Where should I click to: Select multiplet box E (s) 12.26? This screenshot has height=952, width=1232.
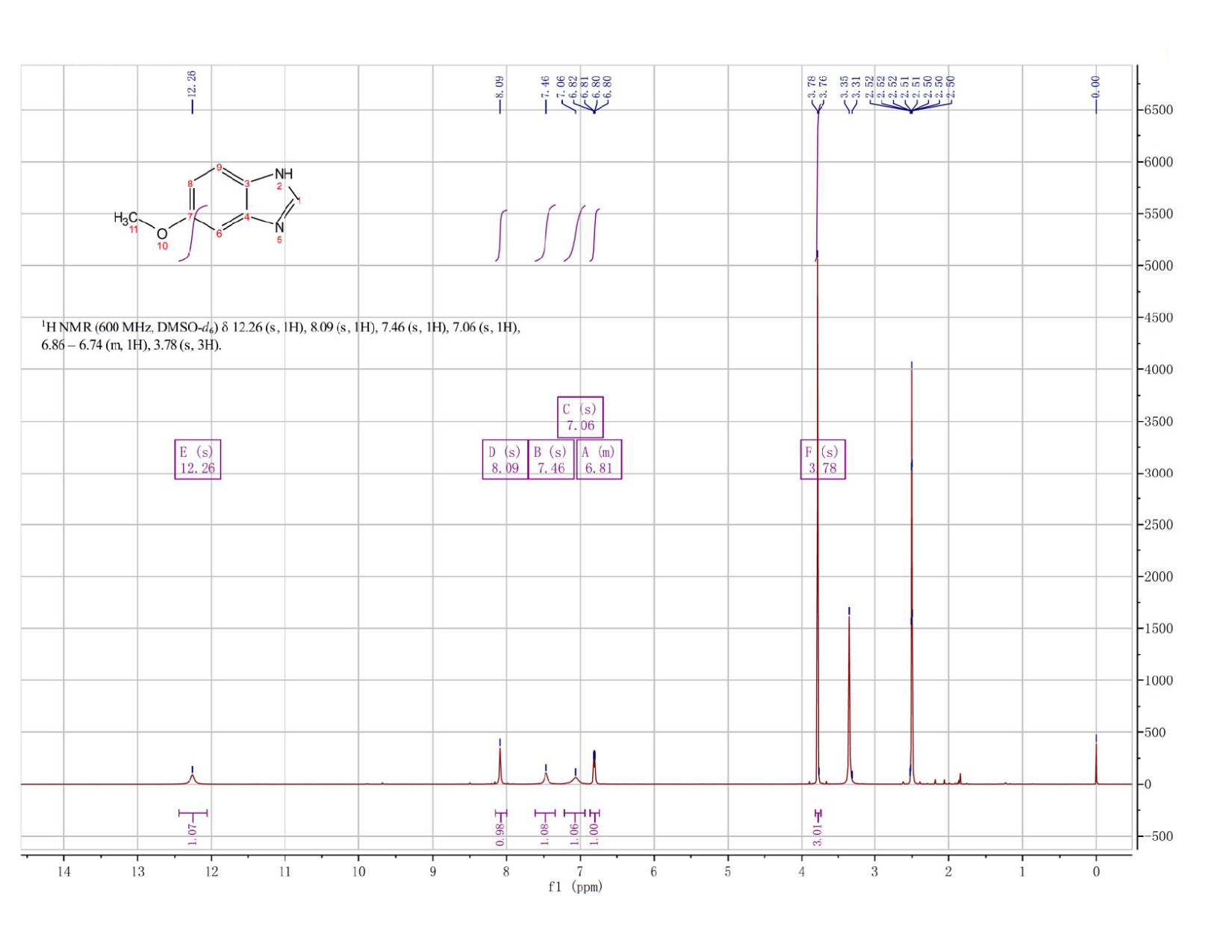[198, 459]
